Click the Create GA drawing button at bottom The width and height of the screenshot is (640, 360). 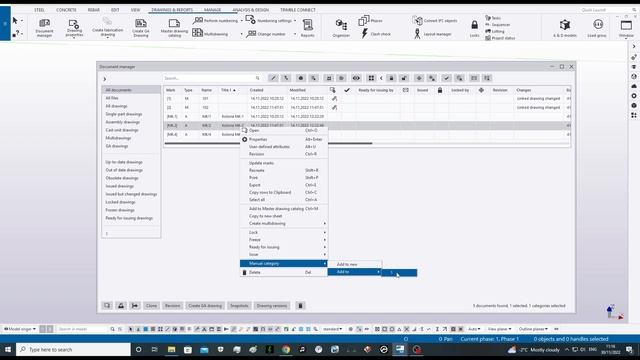click(205, 305)
